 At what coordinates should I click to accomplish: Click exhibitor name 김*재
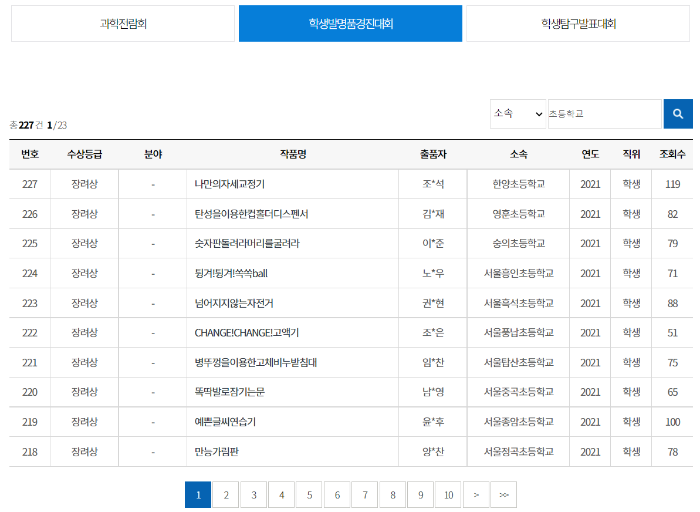pos(433,214)
